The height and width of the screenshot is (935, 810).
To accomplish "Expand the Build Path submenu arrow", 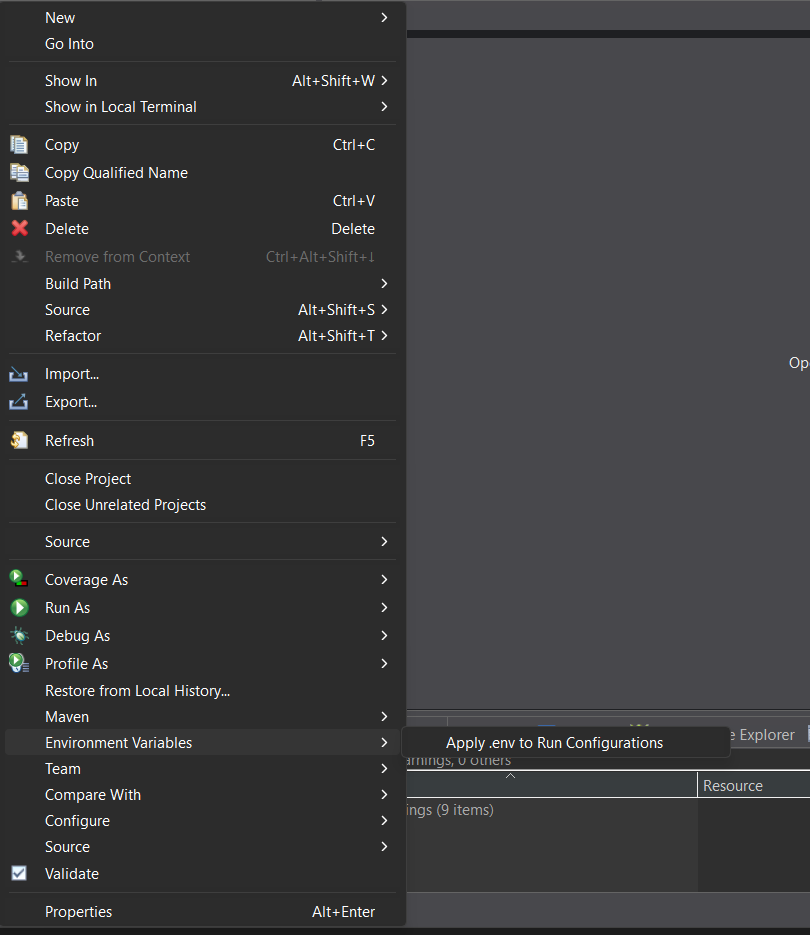I will (384, 283).
